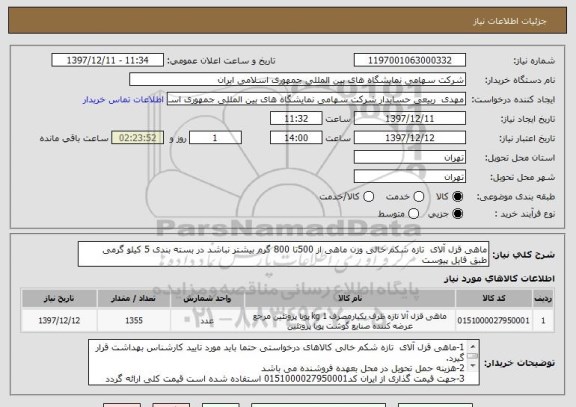Screen dimensions: 576x407
Task: Click the ردیف column header
Action: 543,299
